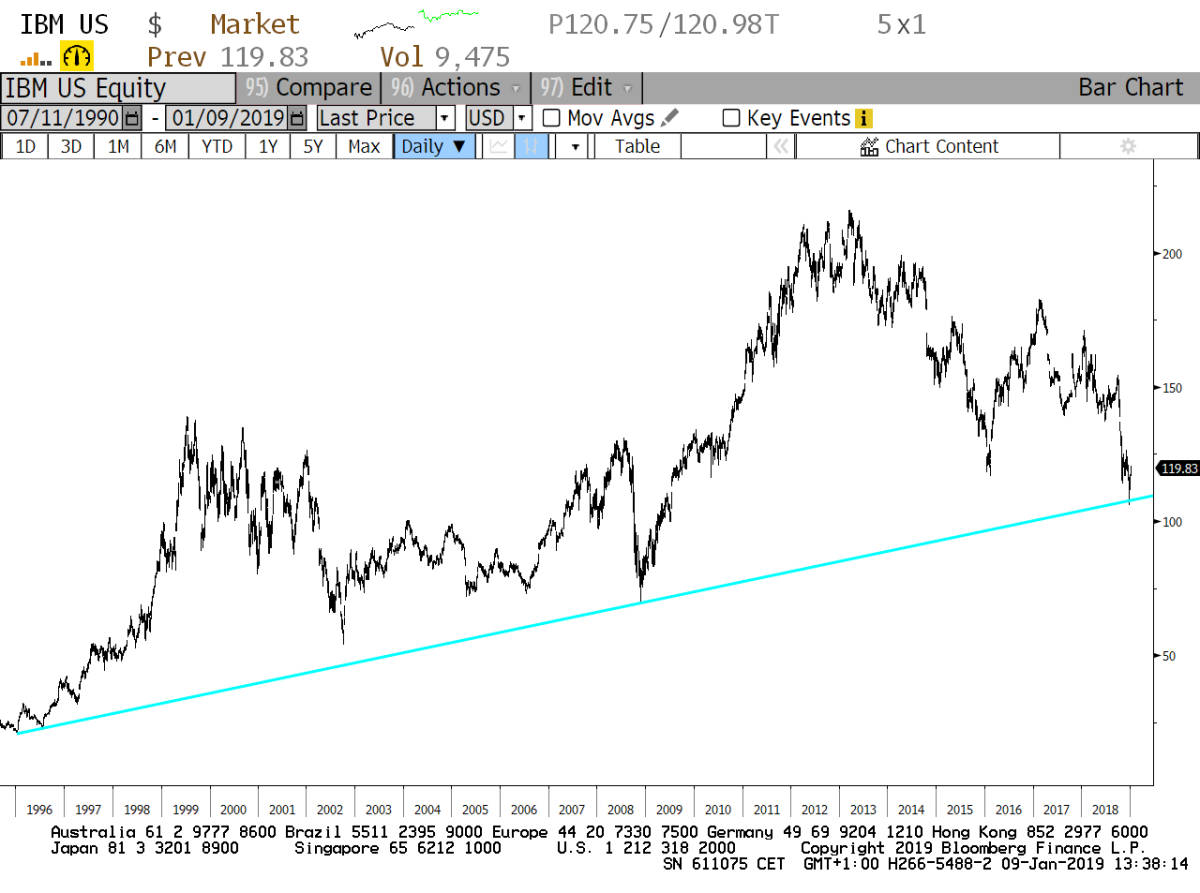Screen dimensions: 1200x893
Task: Click the yellow gauge icon beside Prev
Action: 77,56
